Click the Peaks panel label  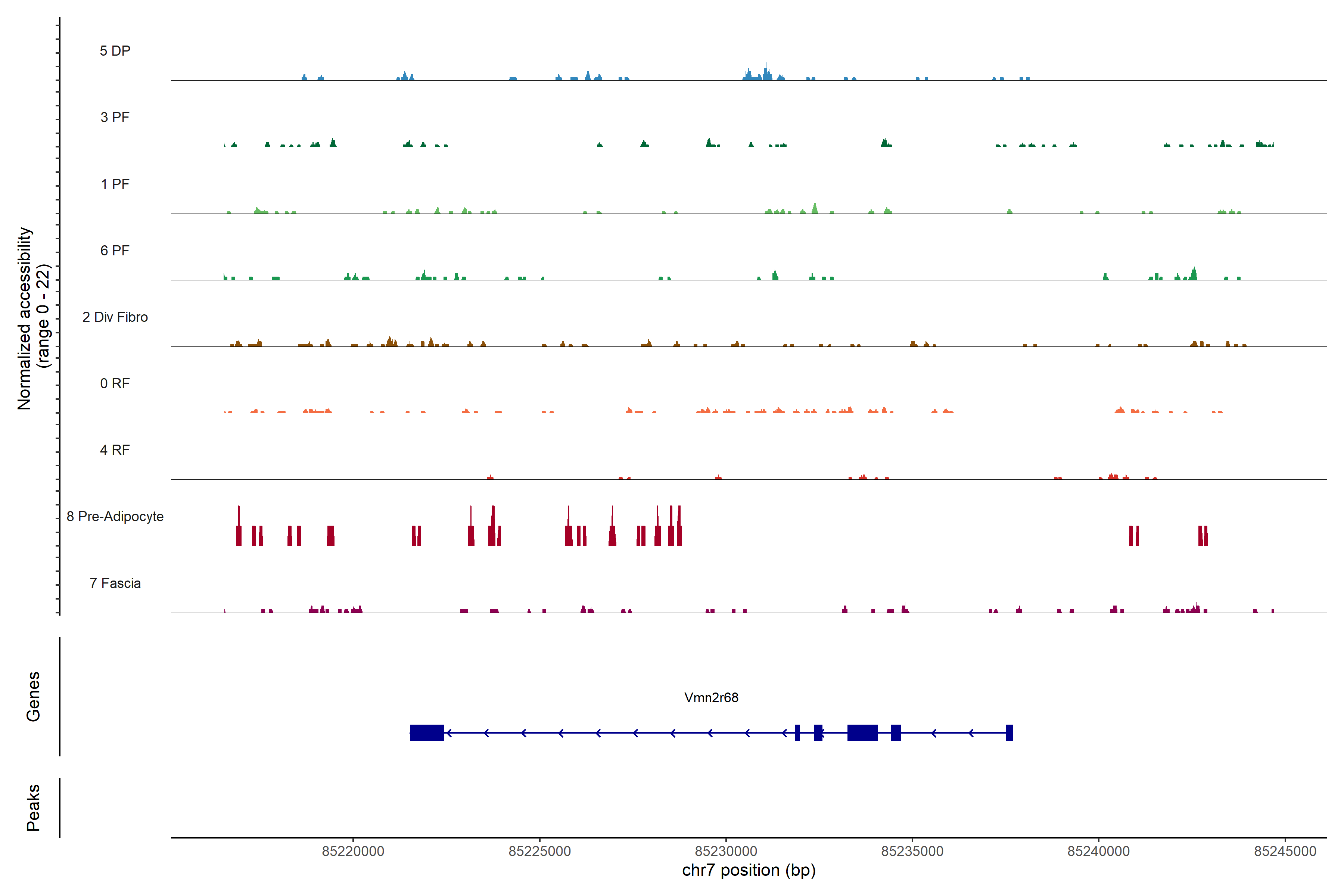pos(33,807)
